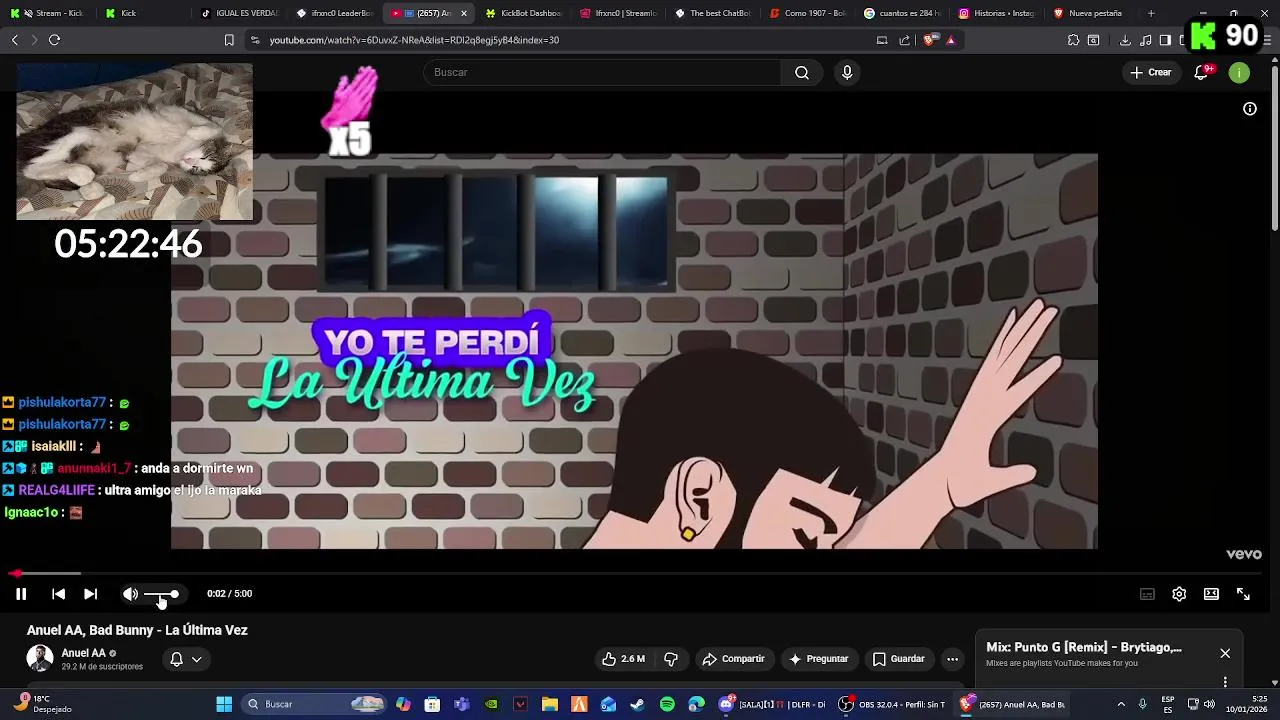Click the page vertical scrollbar

[x=1274, y=150]
